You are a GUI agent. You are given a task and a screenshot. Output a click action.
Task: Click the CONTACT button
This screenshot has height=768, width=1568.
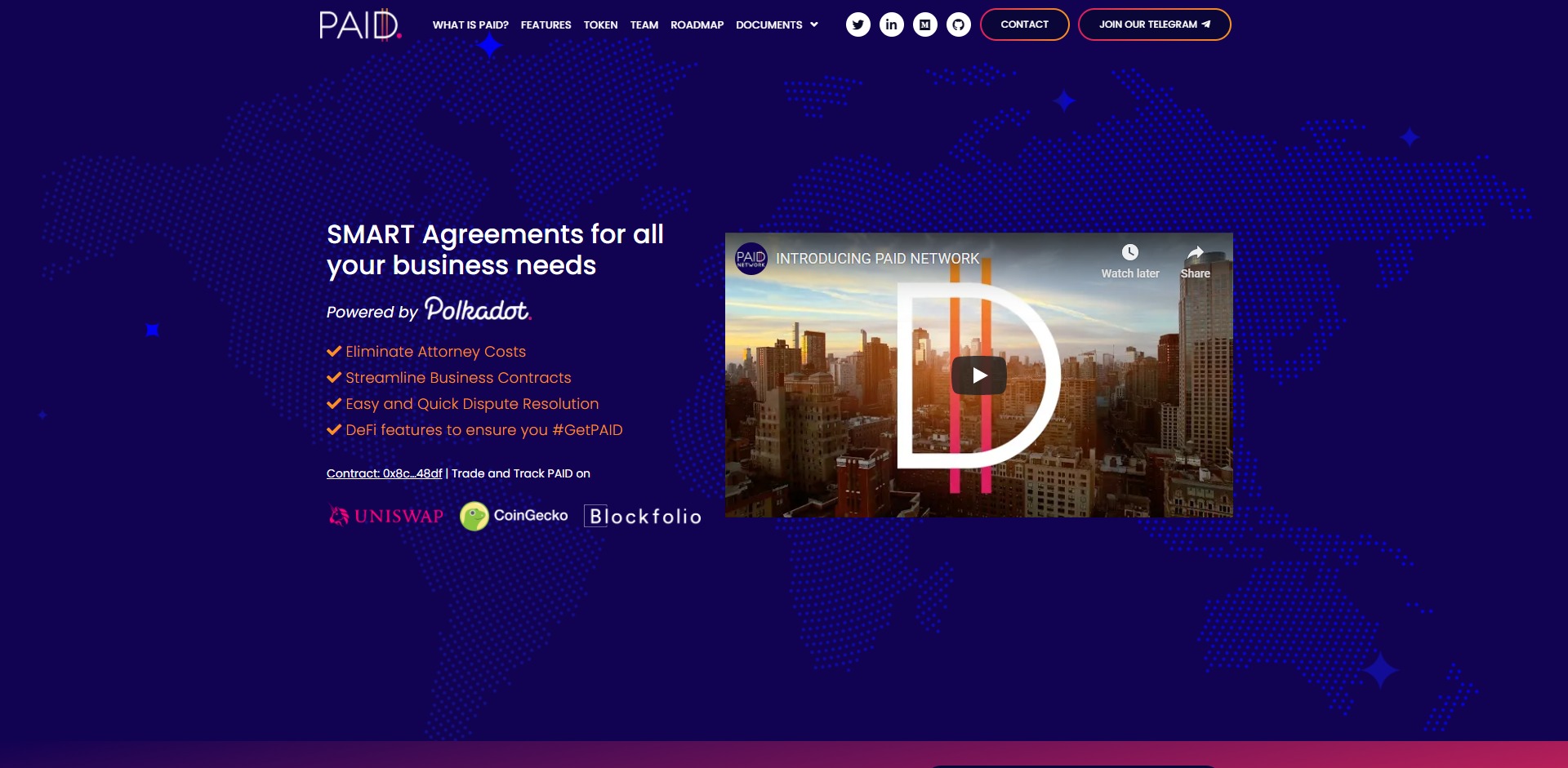[x=1025, y=24]
